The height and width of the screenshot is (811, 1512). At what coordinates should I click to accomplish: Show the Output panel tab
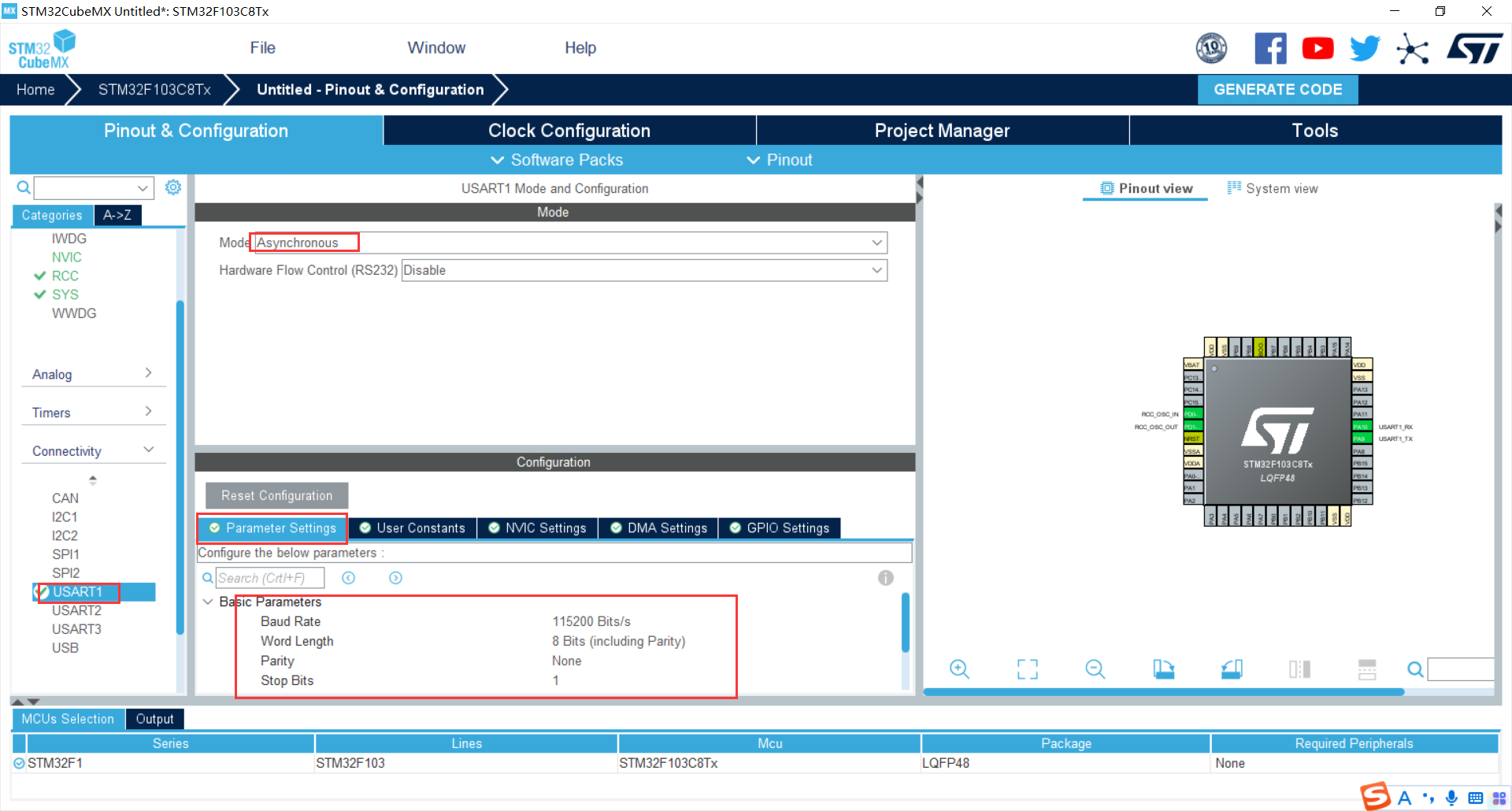154,719
